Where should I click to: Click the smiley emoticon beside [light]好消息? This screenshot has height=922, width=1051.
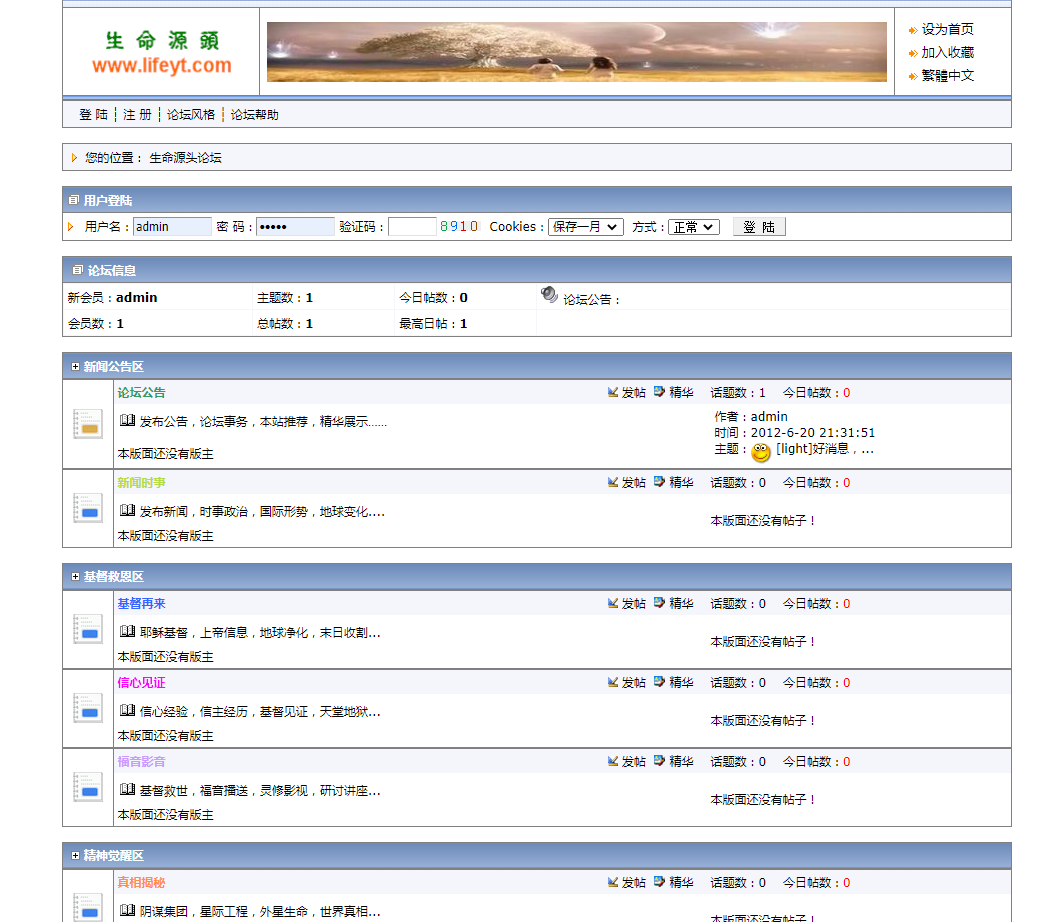[761, 452]
